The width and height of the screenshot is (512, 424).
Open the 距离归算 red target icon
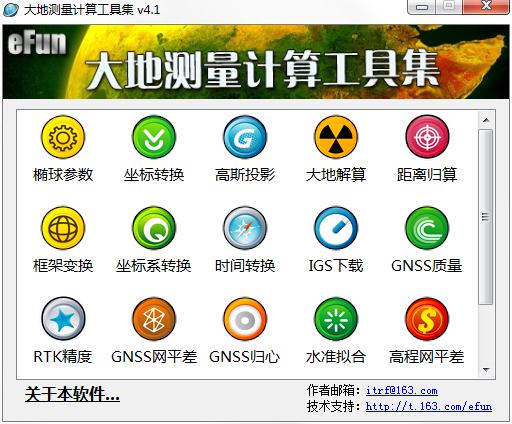pyautogui.click(x=427, y=137)
